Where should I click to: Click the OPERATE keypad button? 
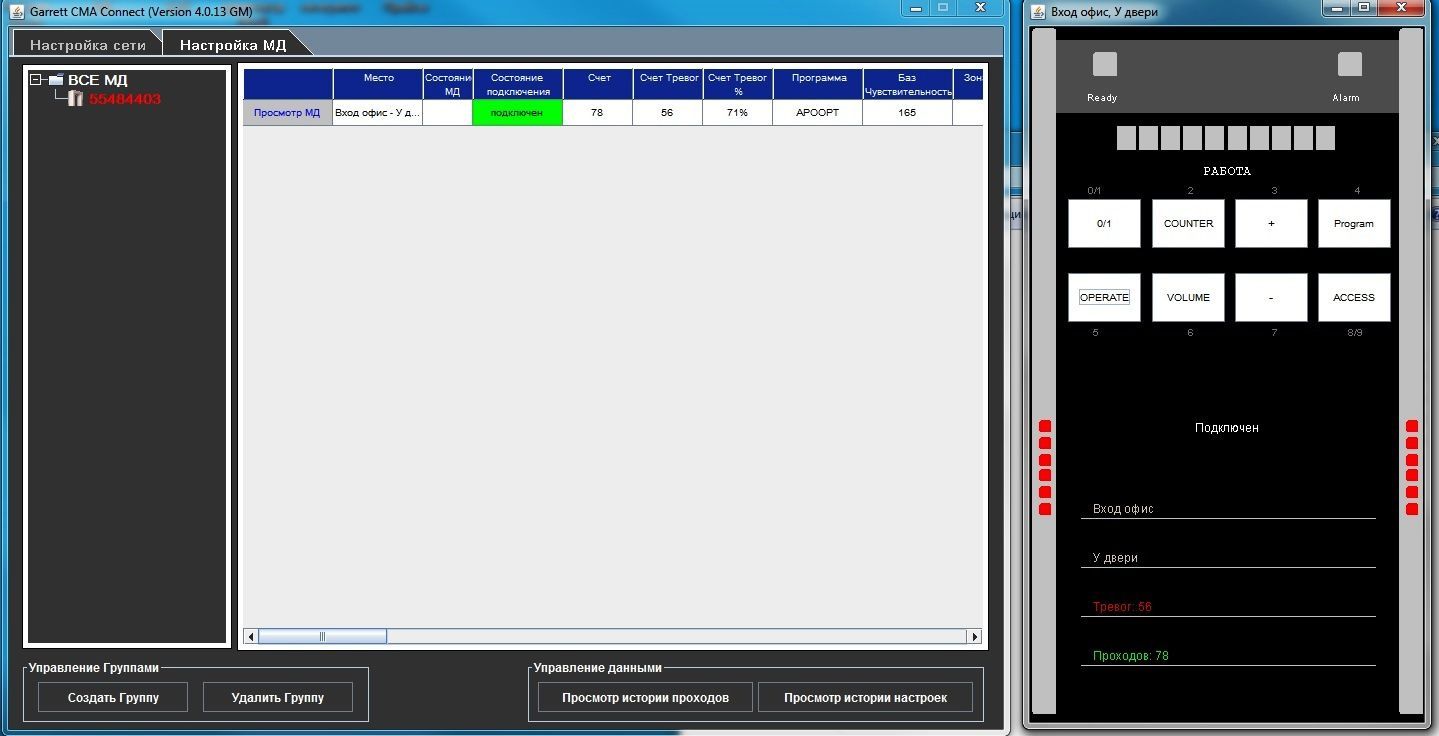[x=1104, y=297]
